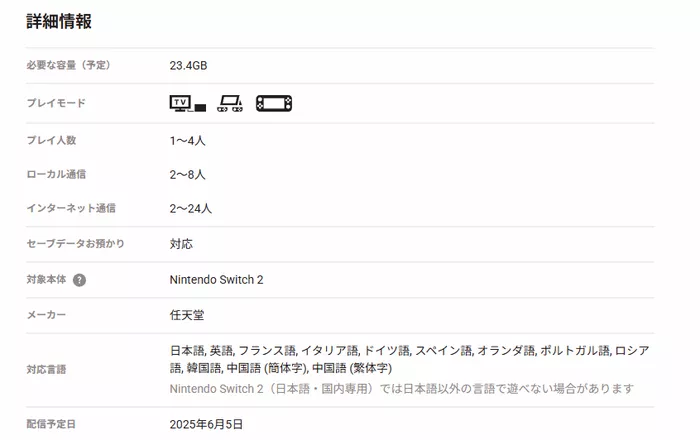Select the 23.4GB required capacity value
Screen dimensions: 700x440
[x=188, y=66]
